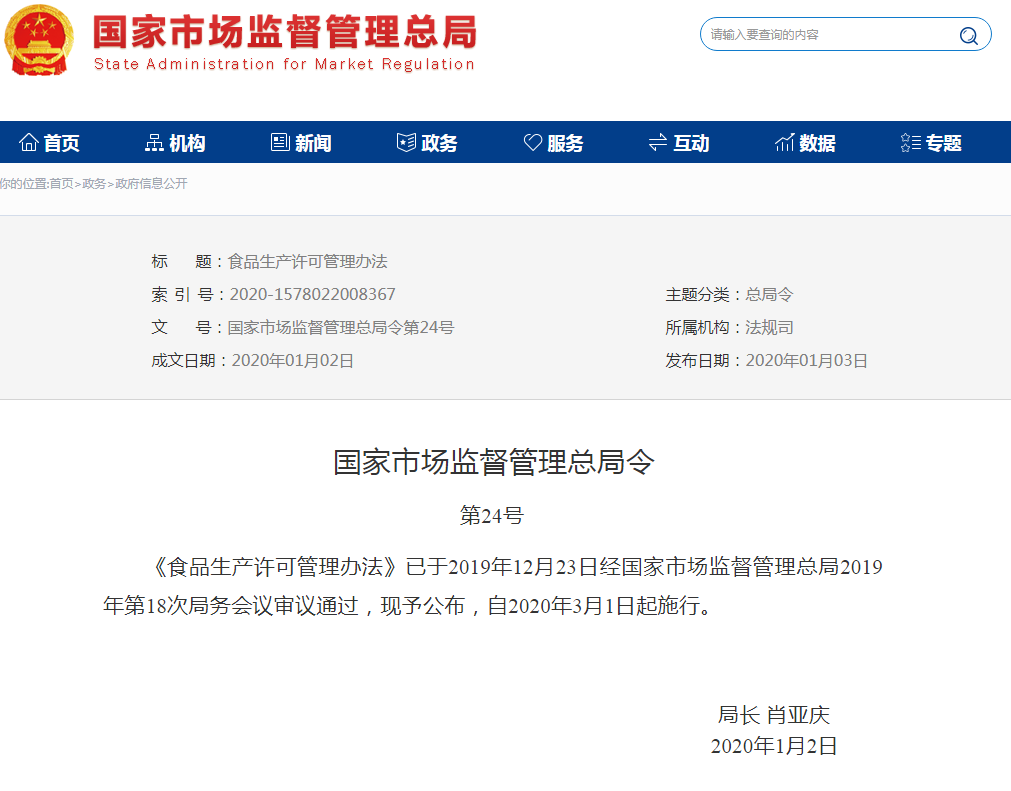Select the title value 食品生产许可管理办法

click(308, 261)
